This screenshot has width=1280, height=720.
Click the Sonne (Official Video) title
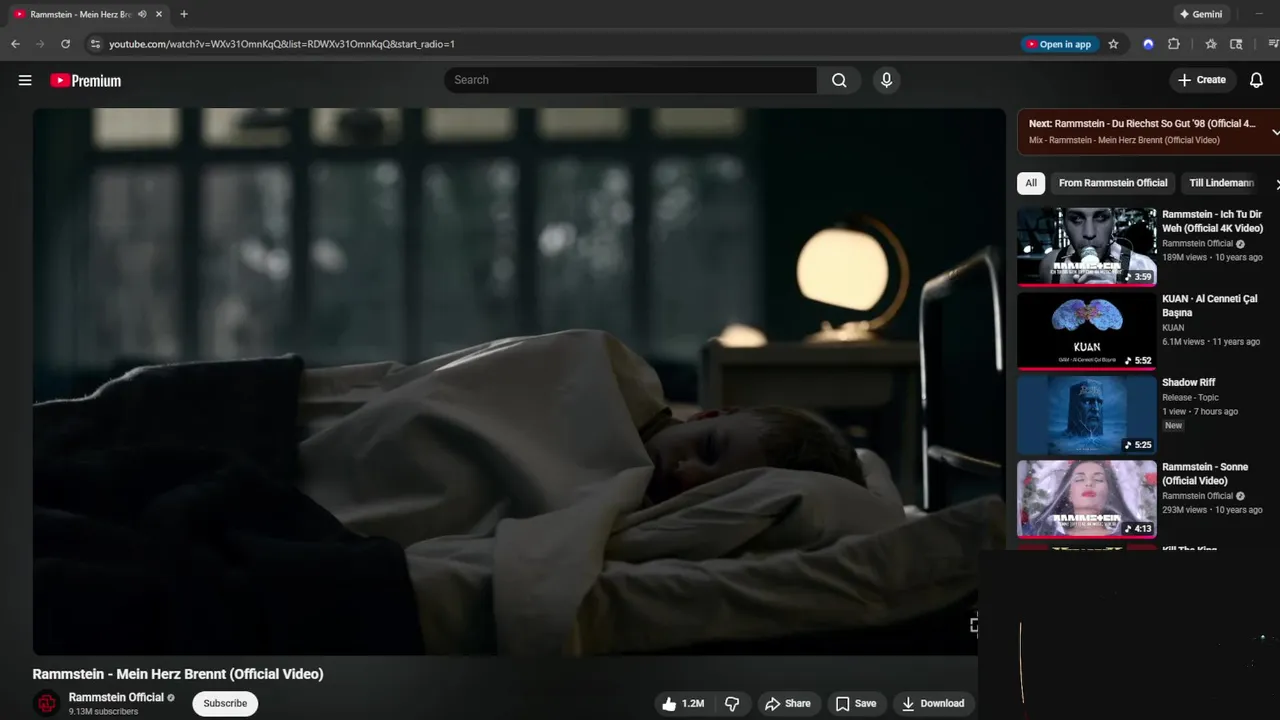[x=1205, y=474]
